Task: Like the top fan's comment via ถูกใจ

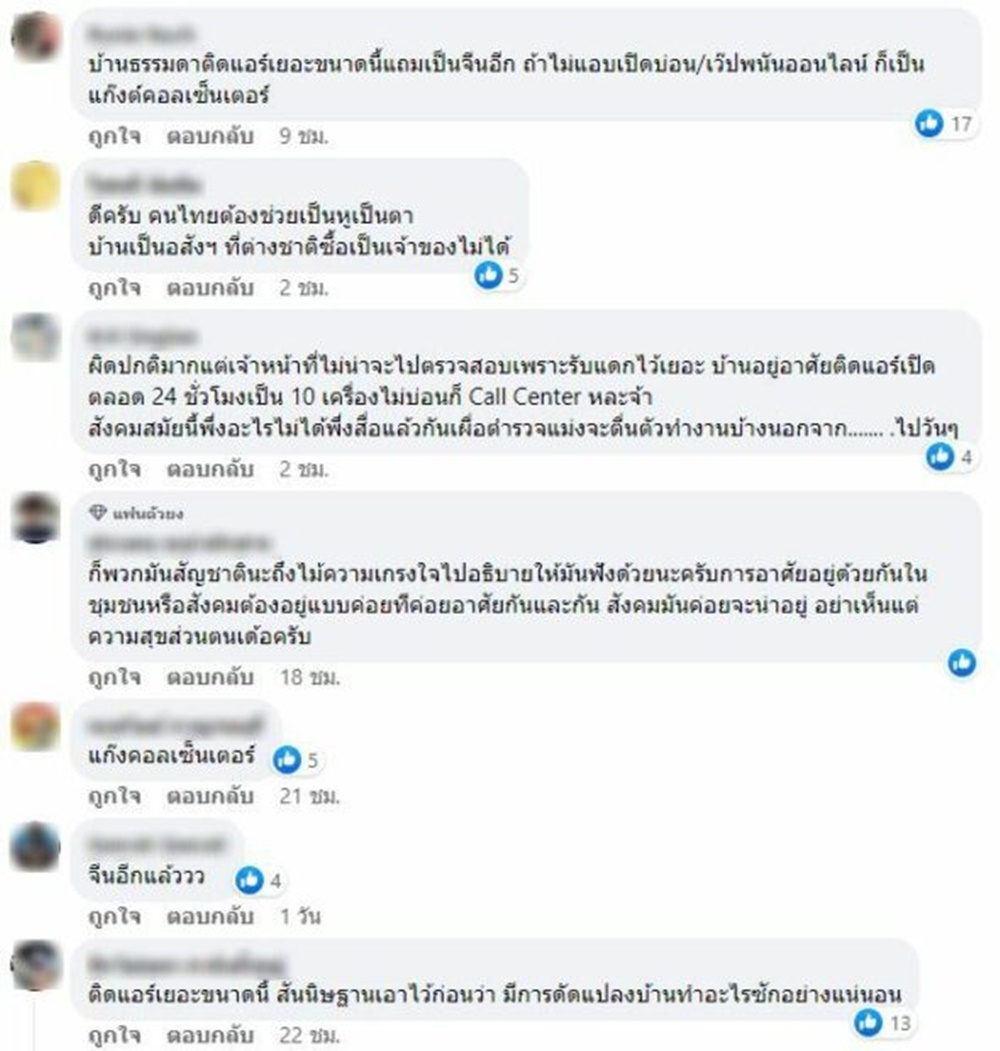Action: pyautogui.click(x=115, y=677)
